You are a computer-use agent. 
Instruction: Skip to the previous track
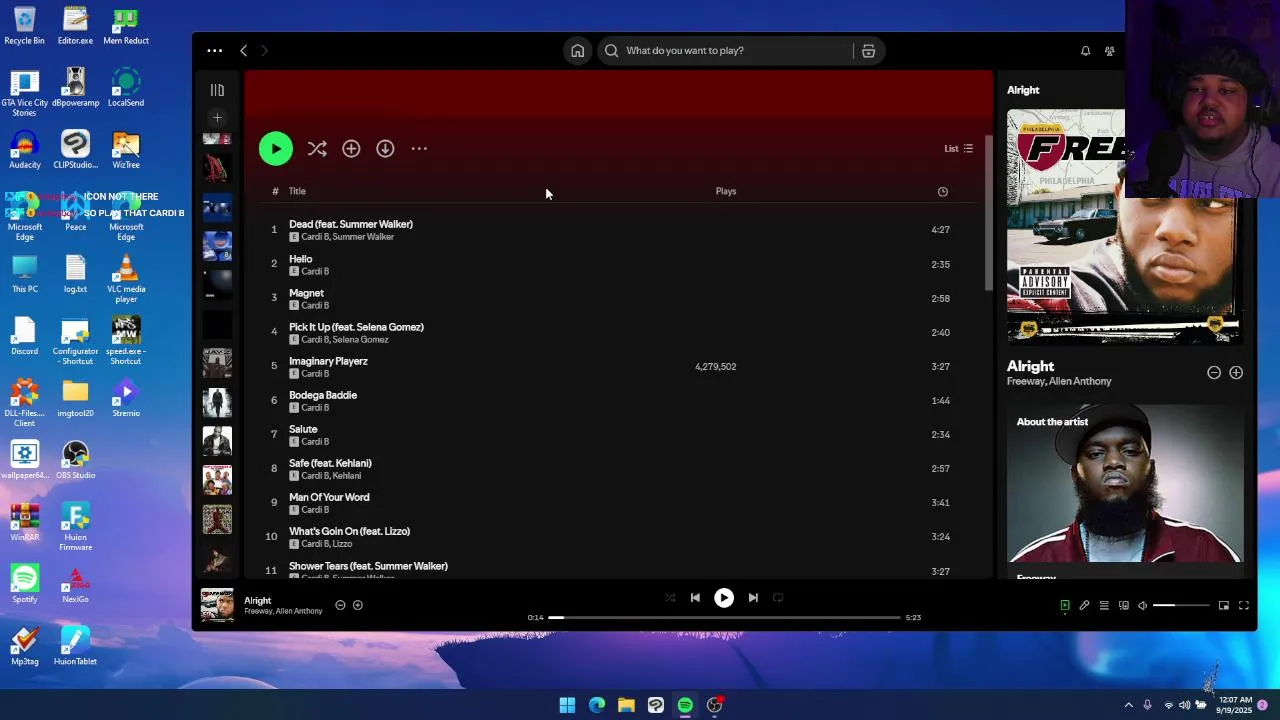tap(695, 598)
